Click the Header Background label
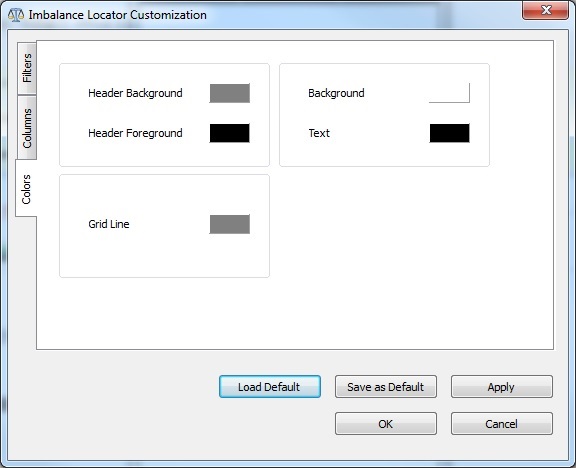The height and width of the screenshot is (468, 576). click(135, 93)
